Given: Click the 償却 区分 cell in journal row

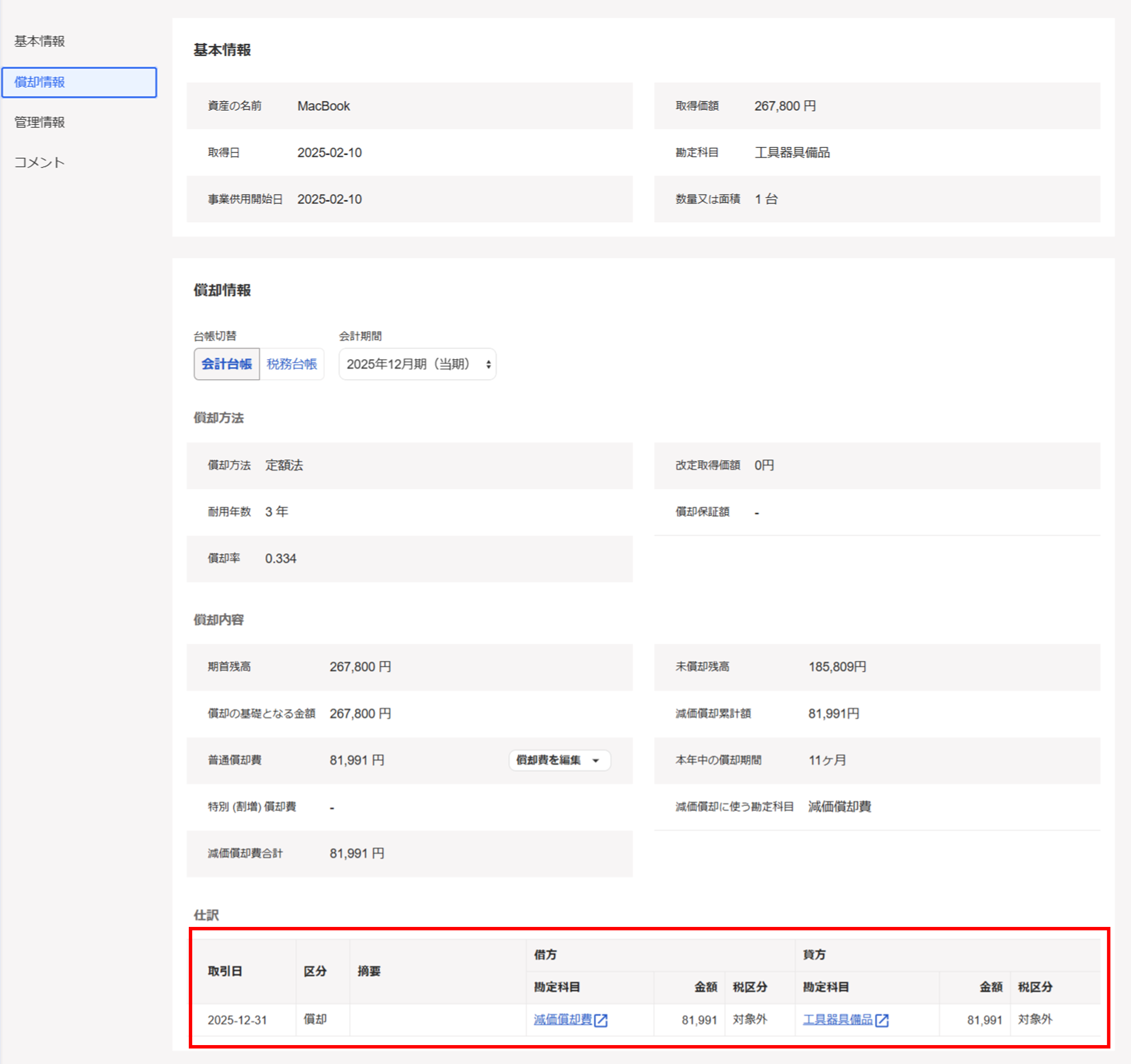Looking at the screenshot, I should click(315, 1019).
